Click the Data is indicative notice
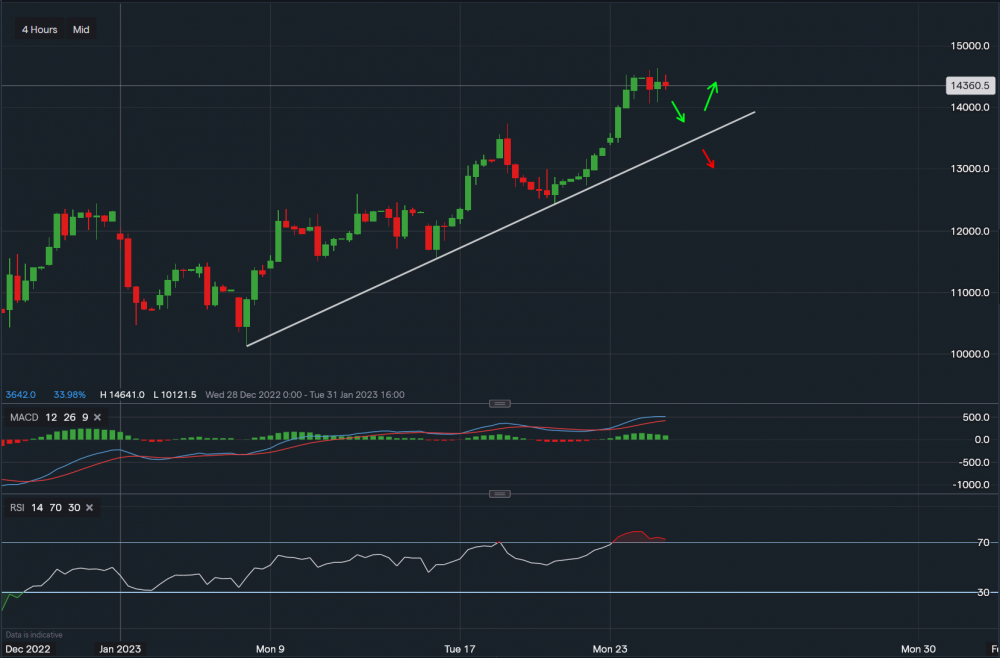1000x658 pixels. pos(33,634)
